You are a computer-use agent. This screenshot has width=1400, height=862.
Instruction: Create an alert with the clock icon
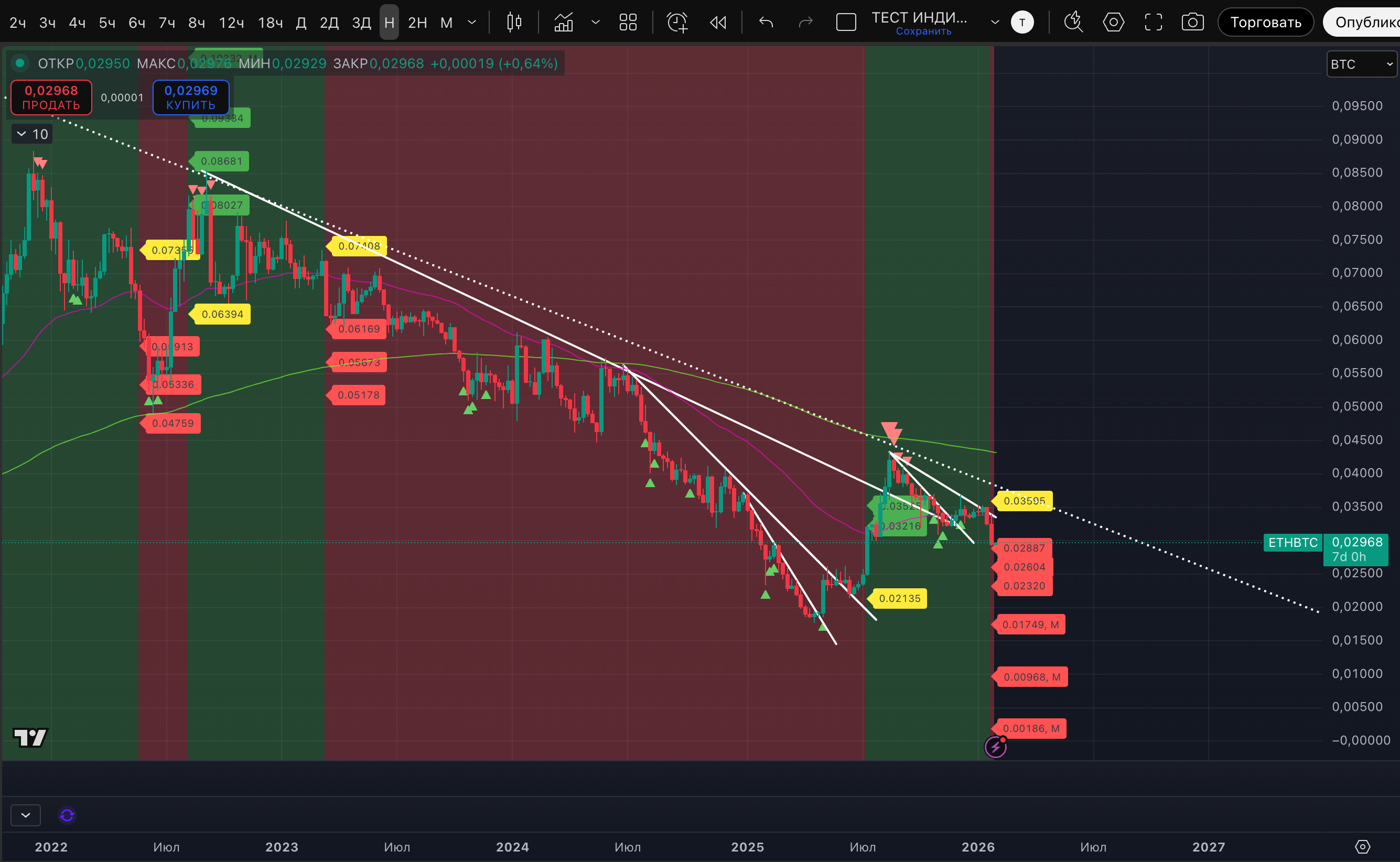(677, 22)
